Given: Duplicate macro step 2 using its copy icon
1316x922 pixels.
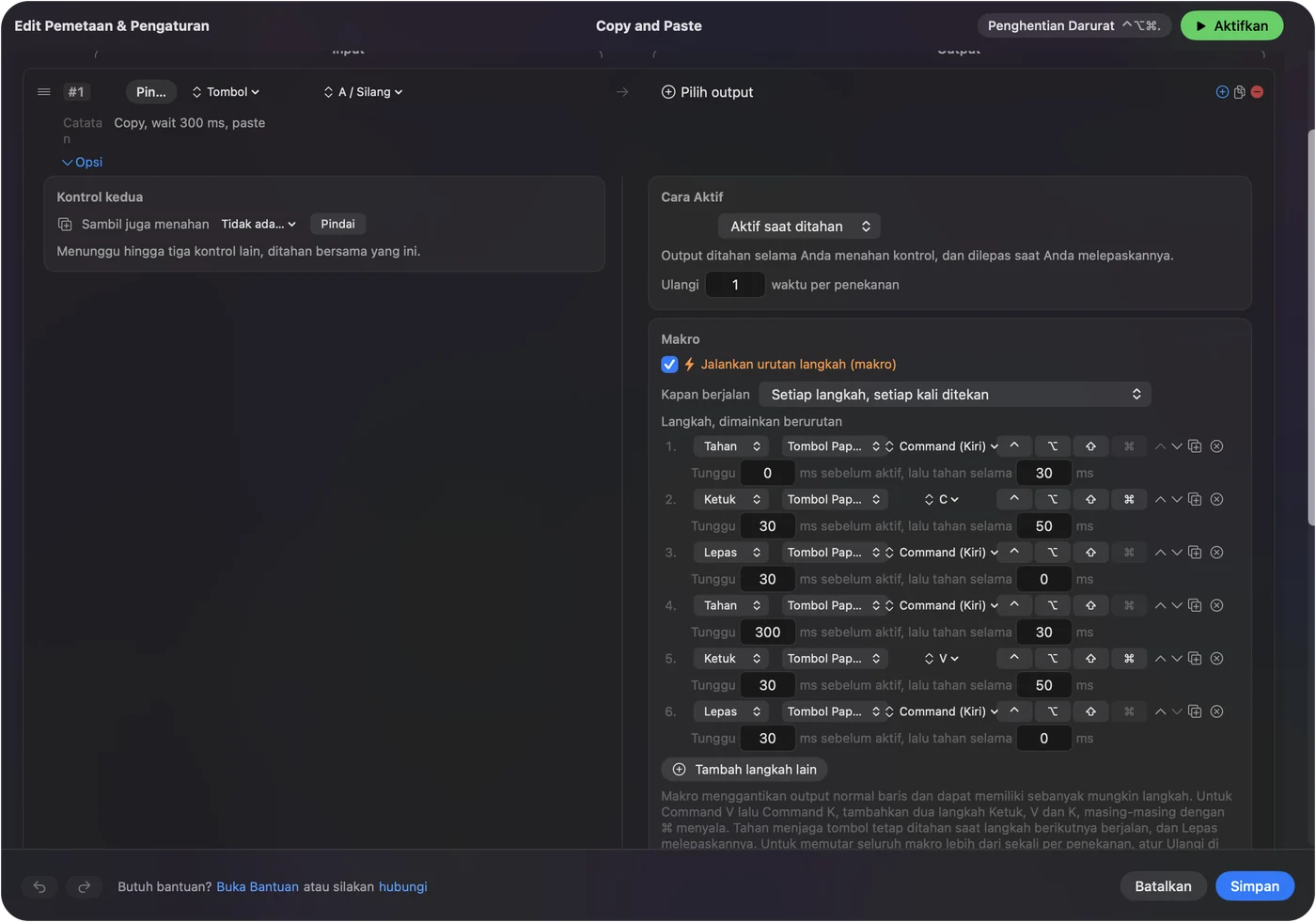Looking at the screenshot, I should 1195,499.
